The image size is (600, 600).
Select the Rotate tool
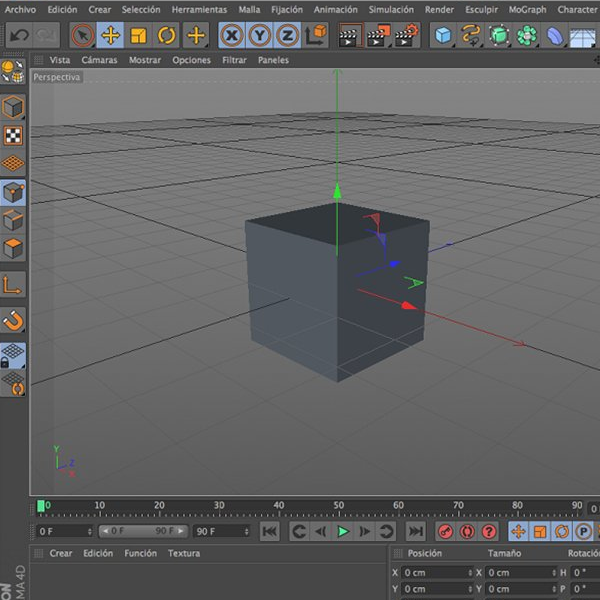tap(167, 36)
